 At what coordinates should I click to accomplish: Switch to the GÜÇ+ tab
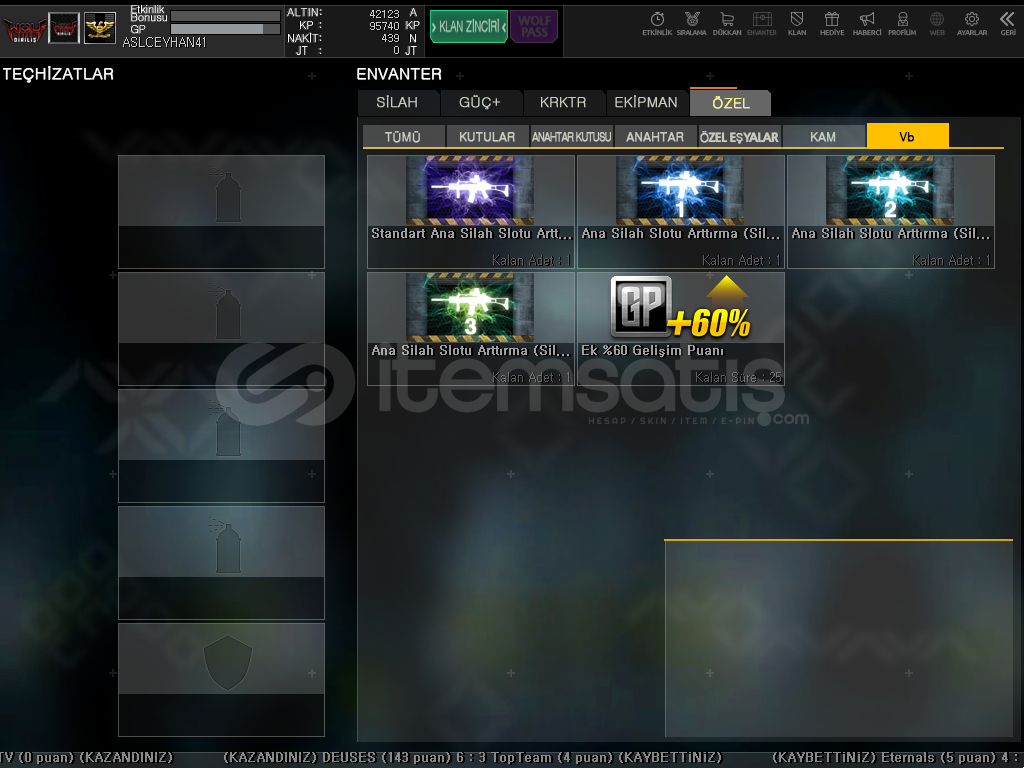click(x=479, y=103)
